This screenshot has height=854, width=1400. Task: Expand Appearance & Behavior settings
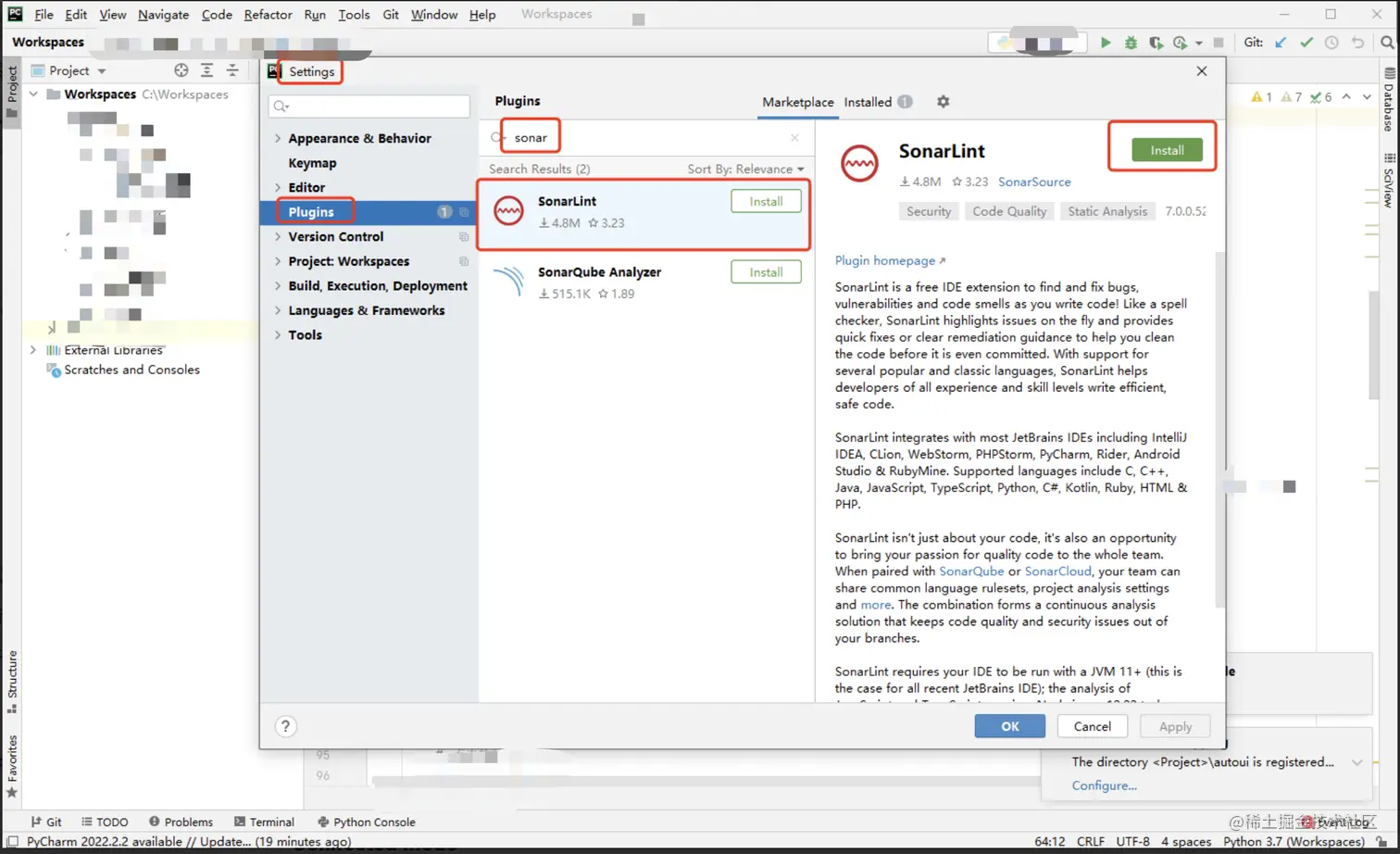coord(278,138)
